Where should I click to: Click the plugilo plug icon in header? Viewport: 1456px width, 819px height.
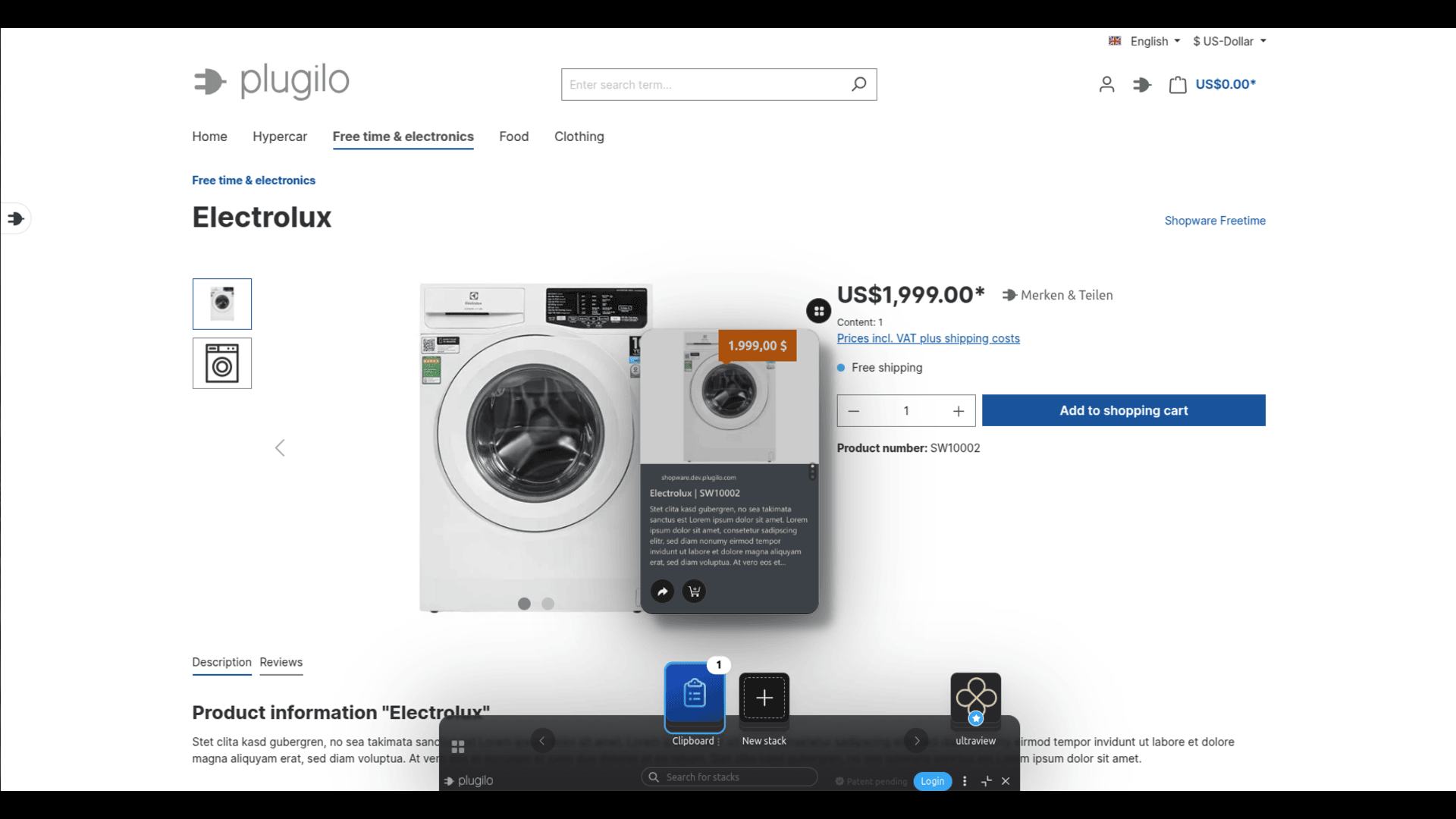coord(1142,85)
